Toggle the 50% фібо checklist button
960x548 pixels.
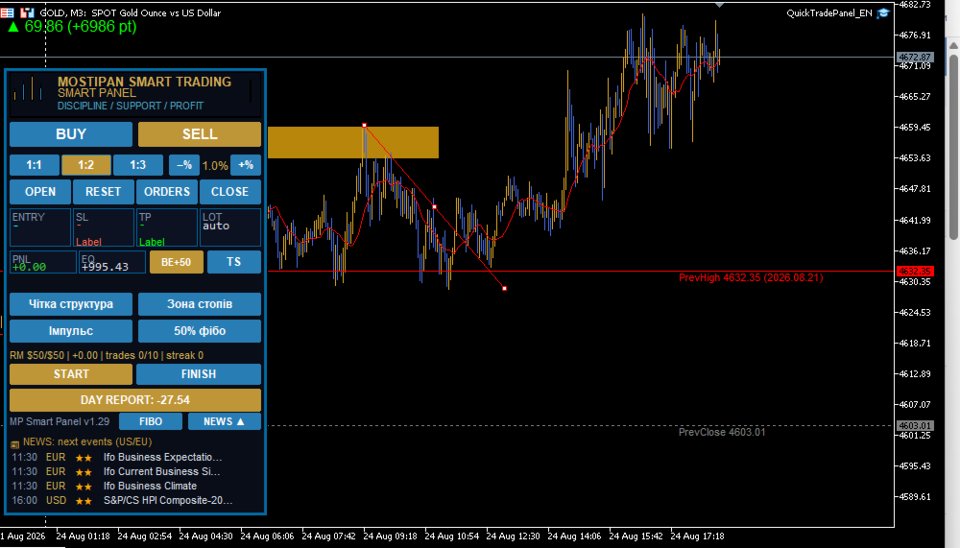click(200, 331)
